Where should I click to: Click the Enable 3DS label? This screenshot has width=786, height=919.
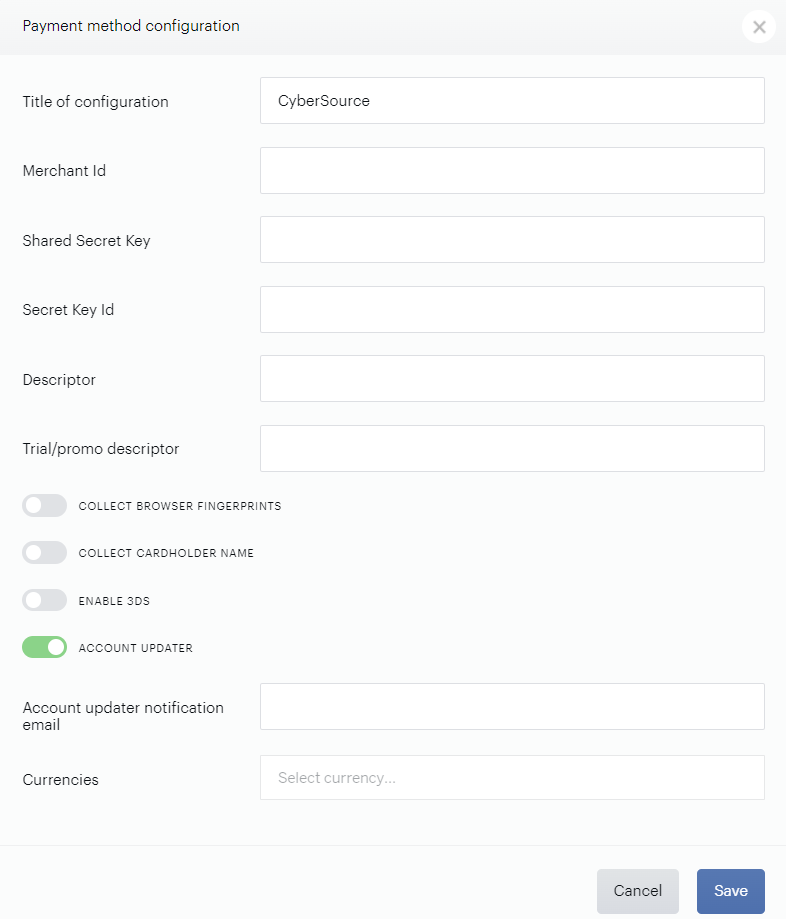point(114,601)
